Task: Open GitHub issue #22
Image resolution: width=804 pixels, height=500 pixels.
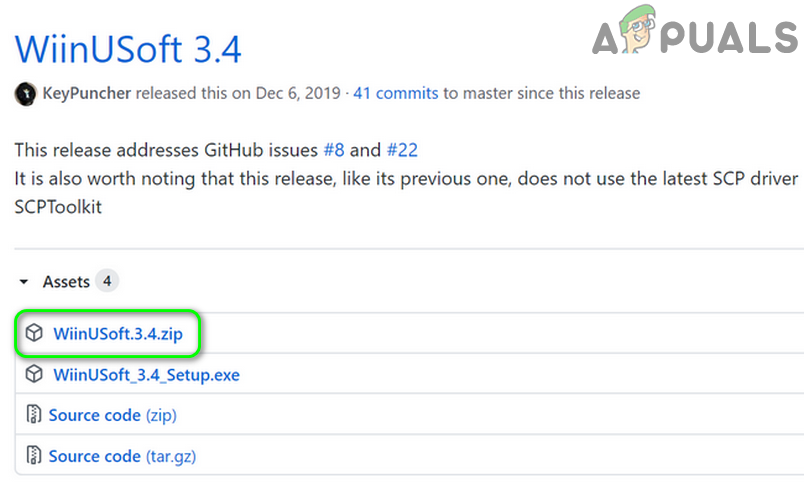Action: click(401, 151)
